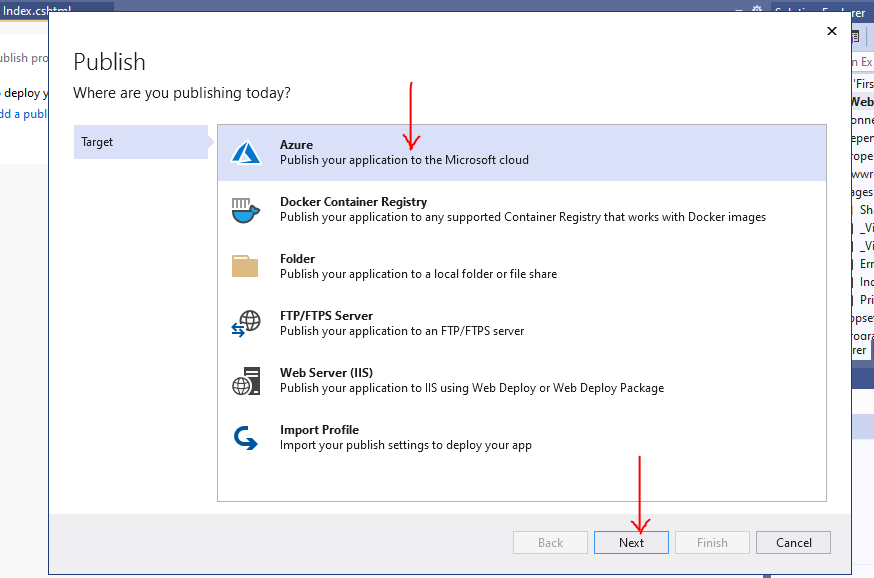Click 'Import your publish settings to deploy your app'
Screen dimensions: 874x578
coord(406,445)
